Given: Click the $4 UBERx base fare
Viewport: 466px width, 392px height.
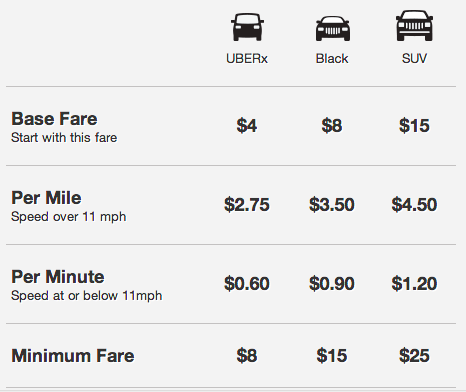Looking at the screenshot, I should pos(247,126).
